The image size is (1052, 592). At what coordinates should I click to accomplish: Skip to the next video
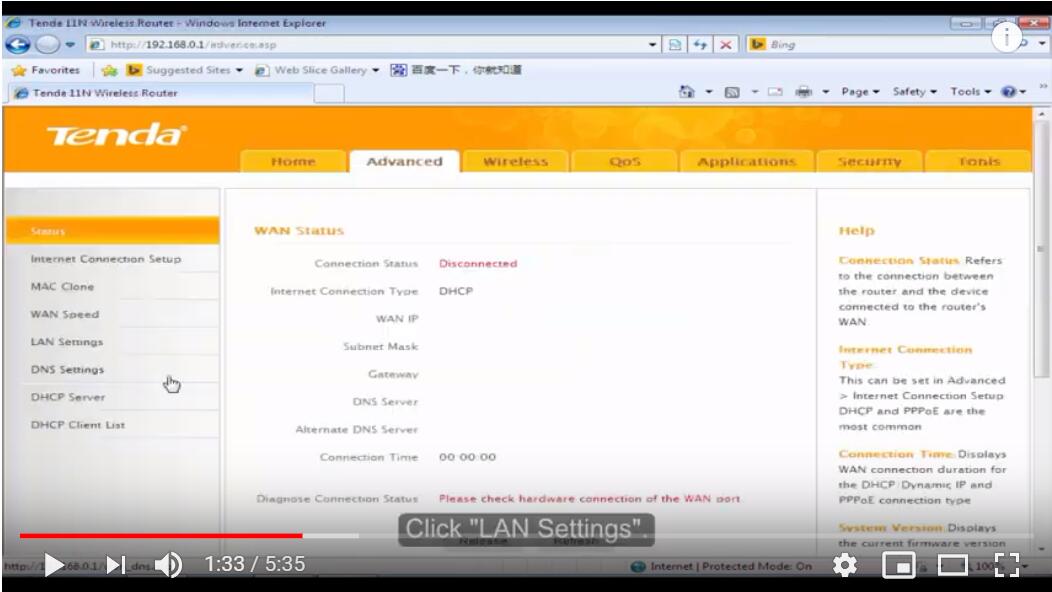coord(116,566)
